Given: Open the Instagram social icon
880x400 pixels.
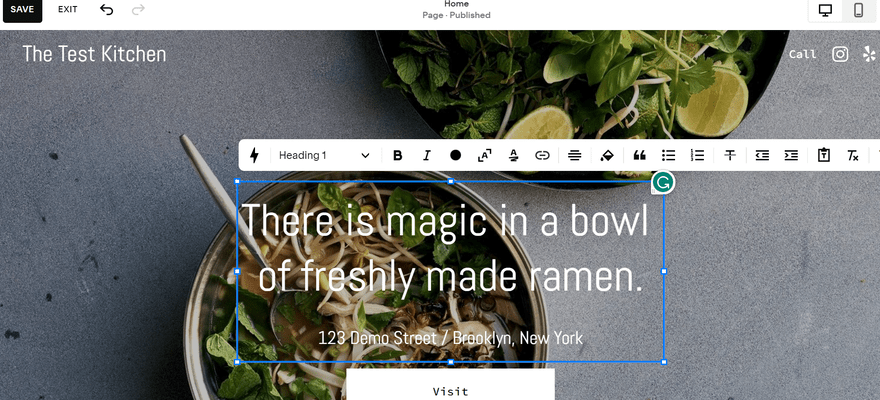Looking at the screenshot, I should (840, 54).
